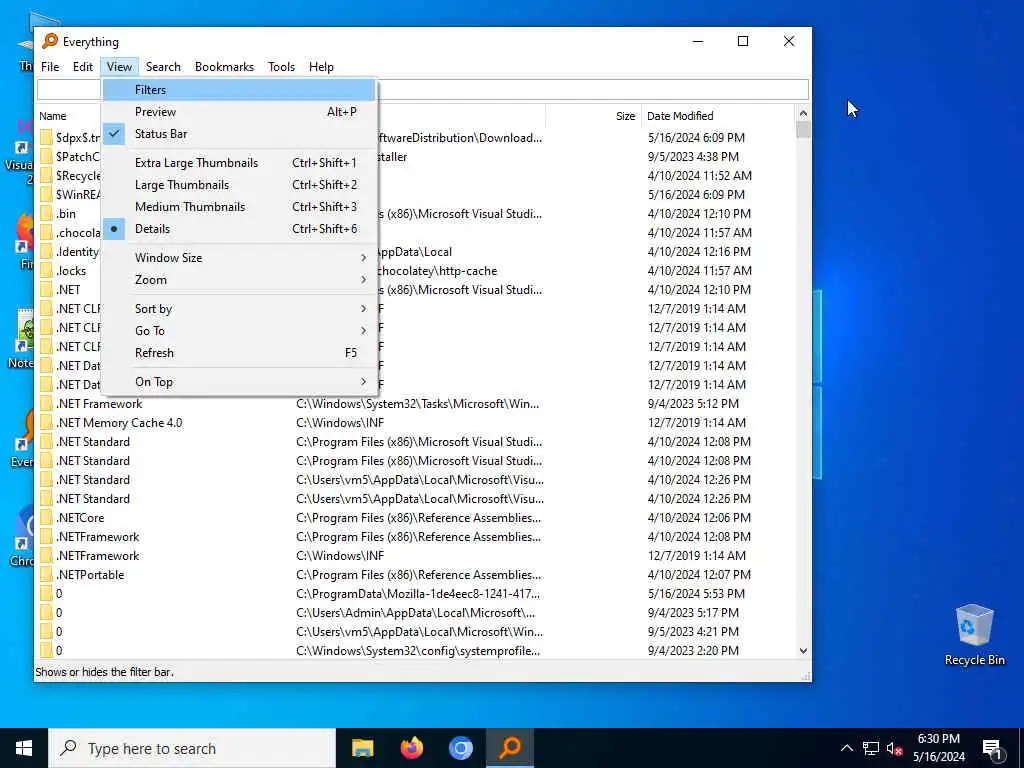
Task: Click date 9/5/2023 4:38 PM
Action: pos(693,157)
